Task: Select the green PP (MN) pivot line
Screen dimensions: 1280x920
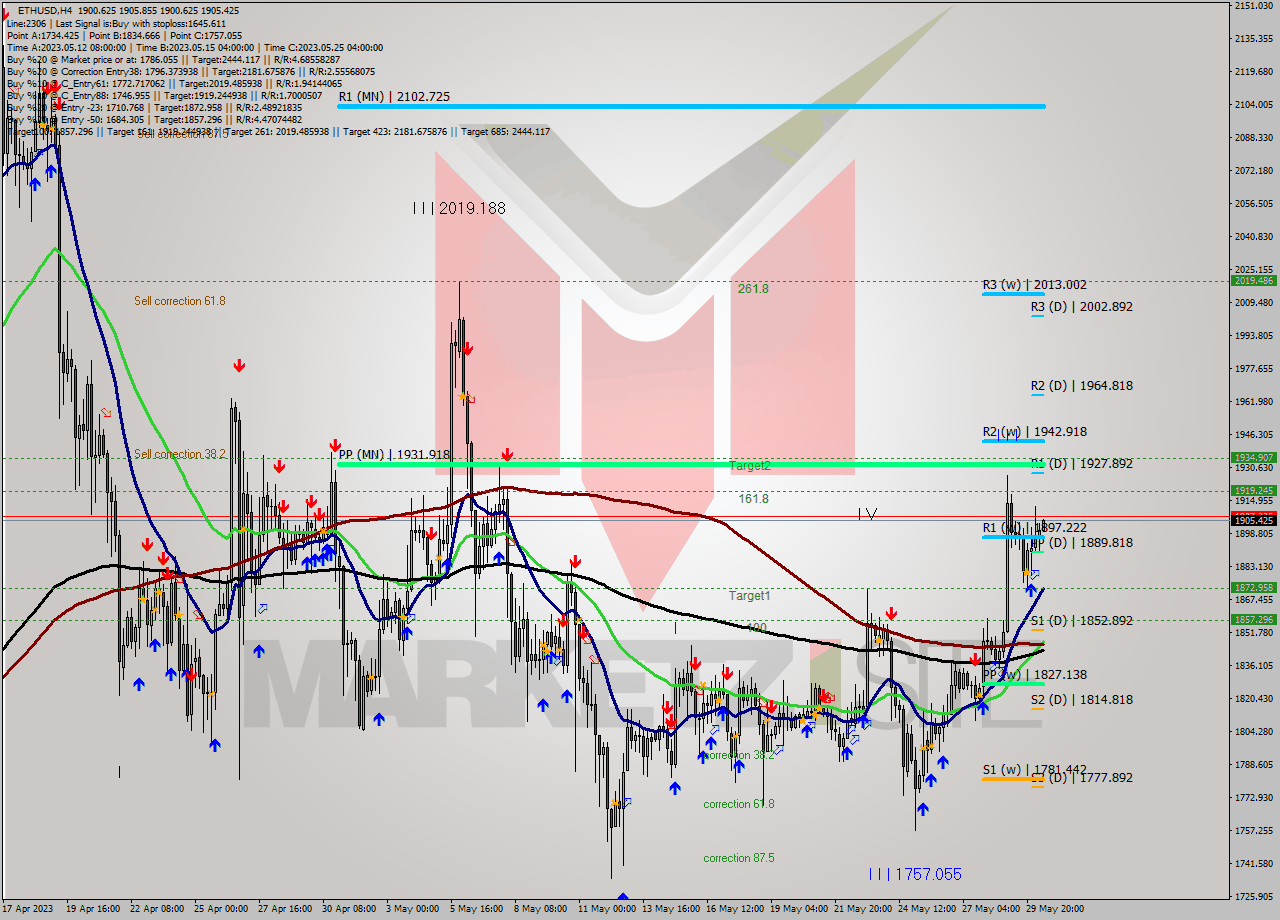Action: 691,464
